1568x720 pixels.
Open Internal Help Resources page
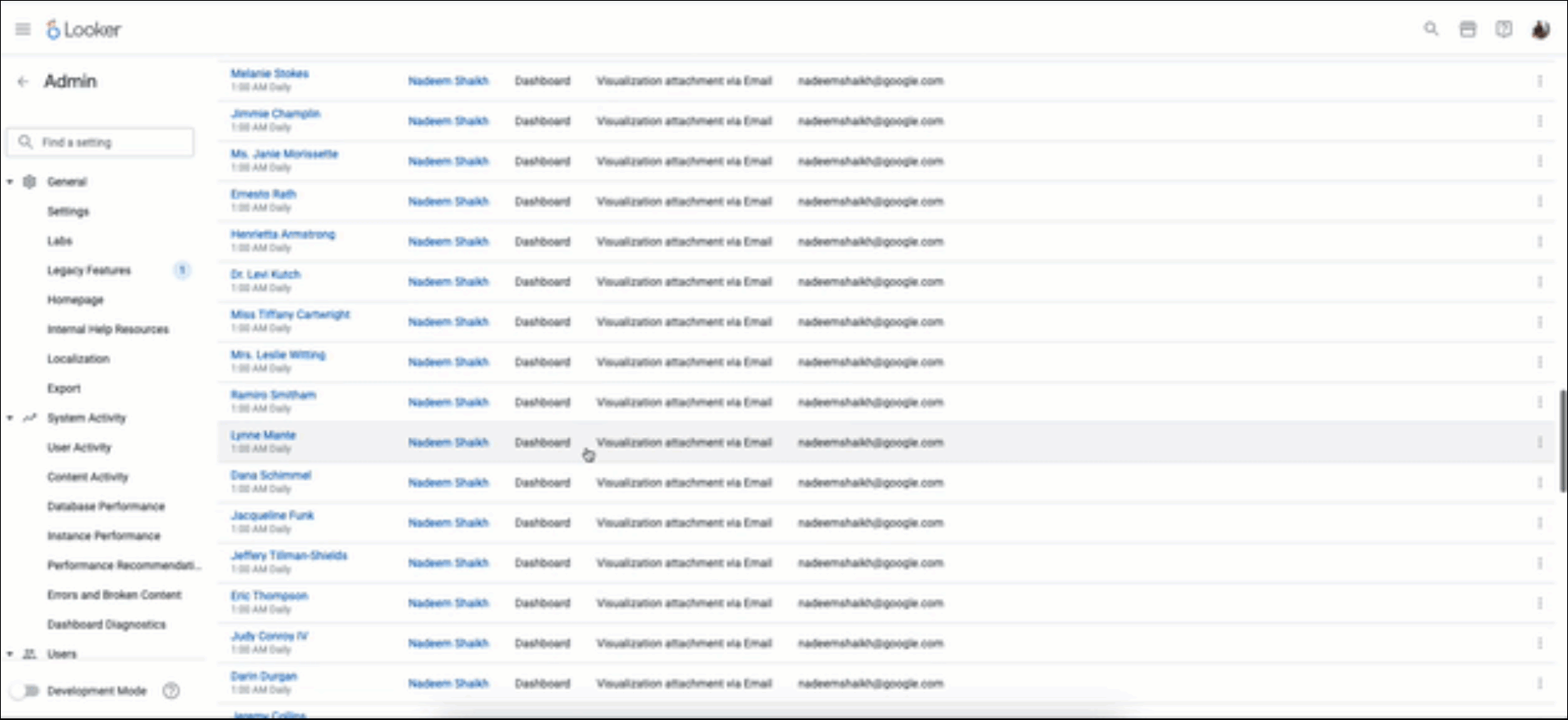(108, 329)
